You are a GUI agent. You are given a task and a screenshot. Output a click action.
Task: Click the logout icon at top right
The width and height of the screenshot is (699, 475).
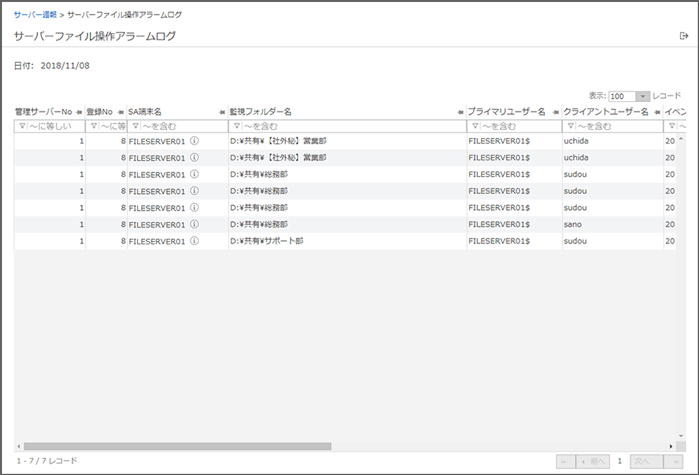tap(684, 36)
